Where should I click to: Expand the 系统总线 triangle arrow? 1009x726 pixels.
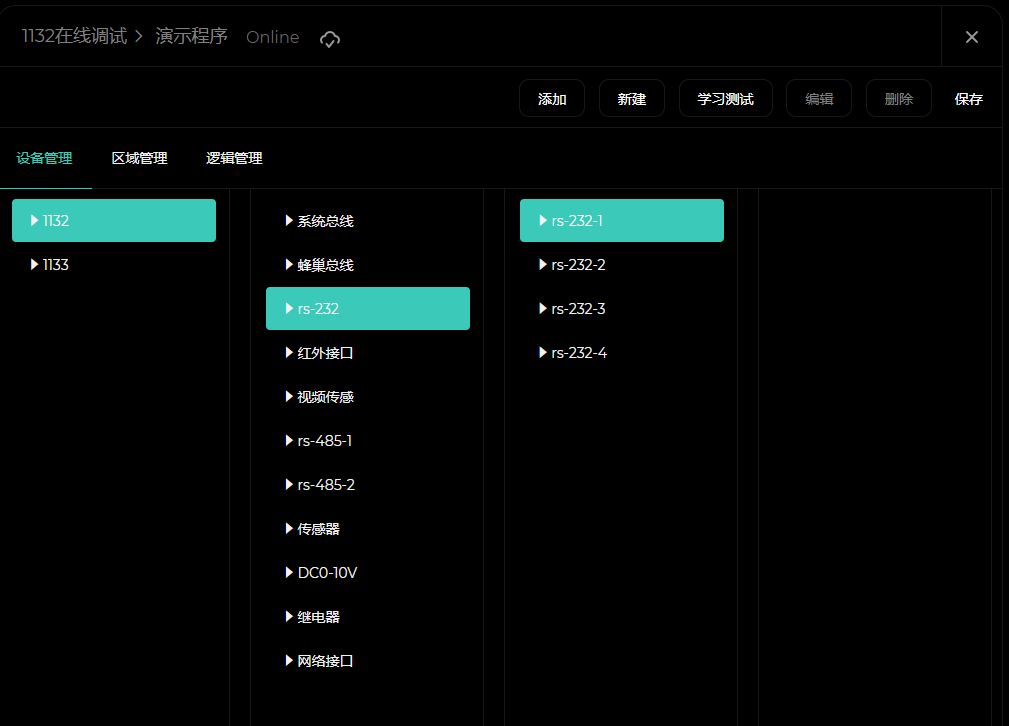[x=289, y=221]
